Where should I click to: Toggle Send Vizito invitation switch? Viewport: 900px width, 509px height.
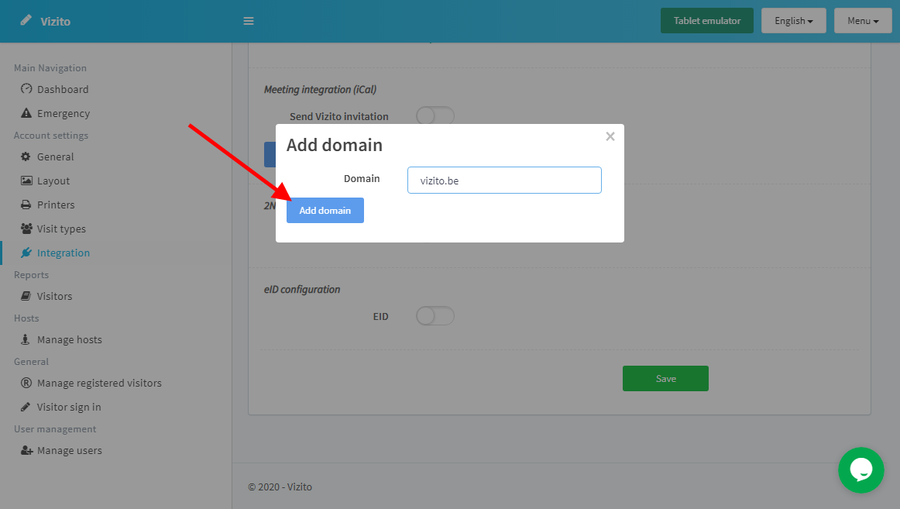click(435, 116)
